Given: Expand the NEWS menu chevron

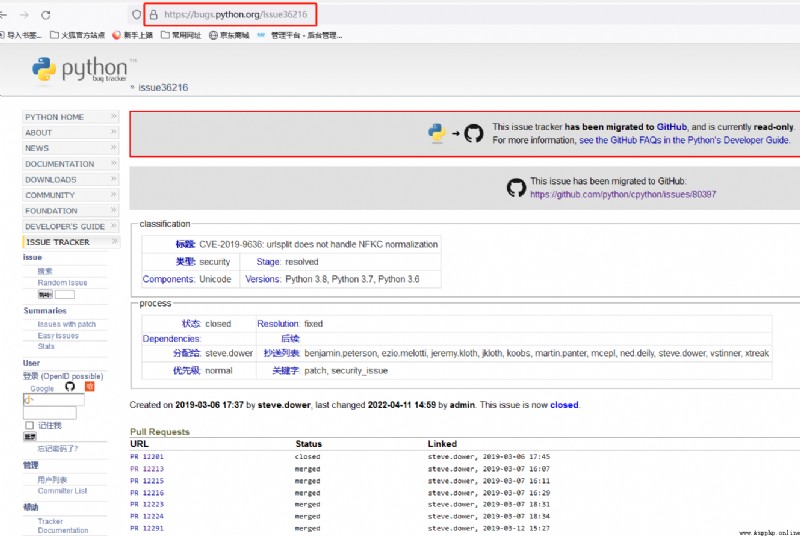Looking at the screenshot, I should pyautogui.click(x=114, y=148).
